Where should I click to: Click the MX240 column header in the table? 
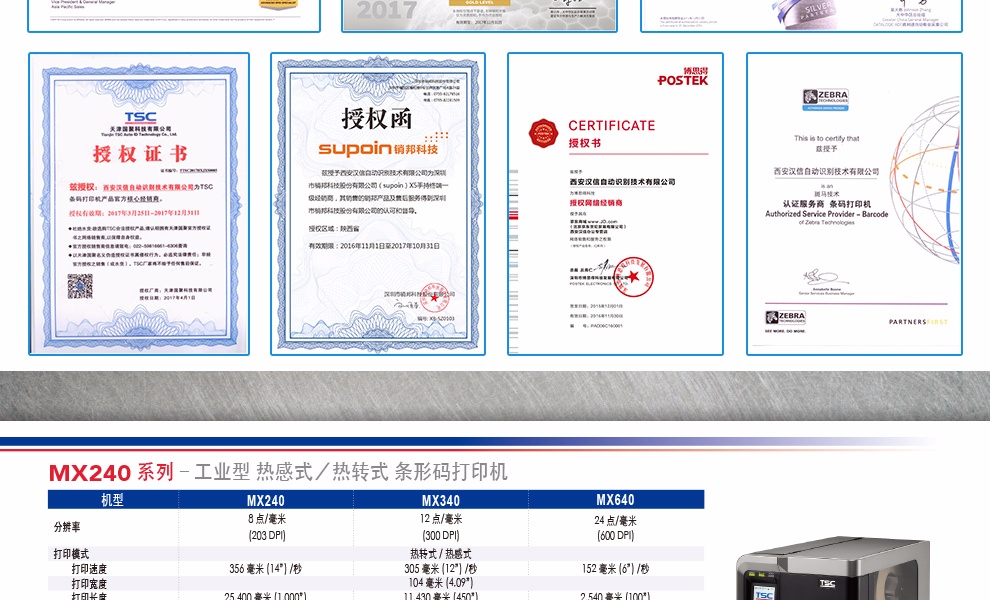tap(266, 501)
